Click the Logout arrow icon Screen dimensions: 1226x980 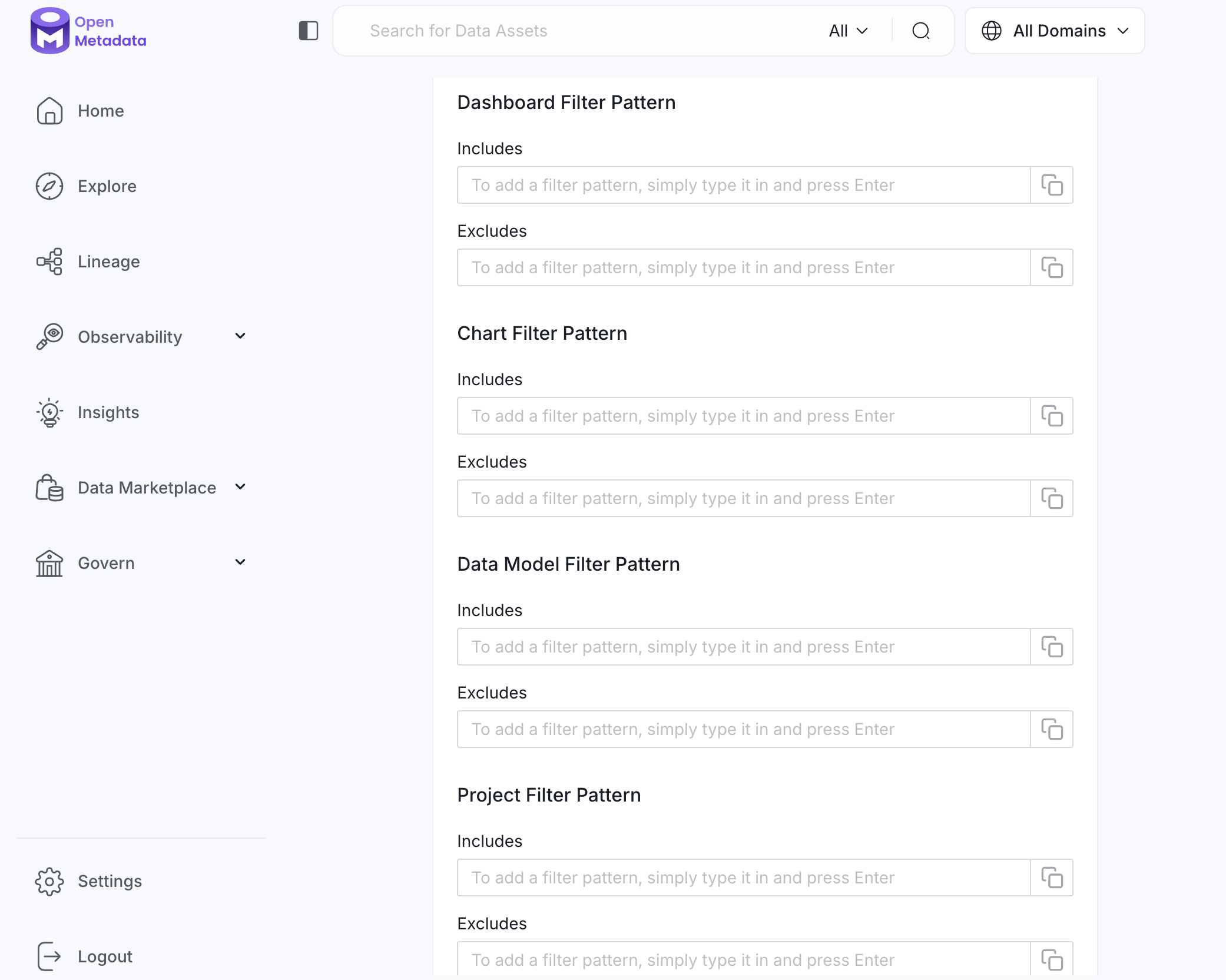(49, 956)
